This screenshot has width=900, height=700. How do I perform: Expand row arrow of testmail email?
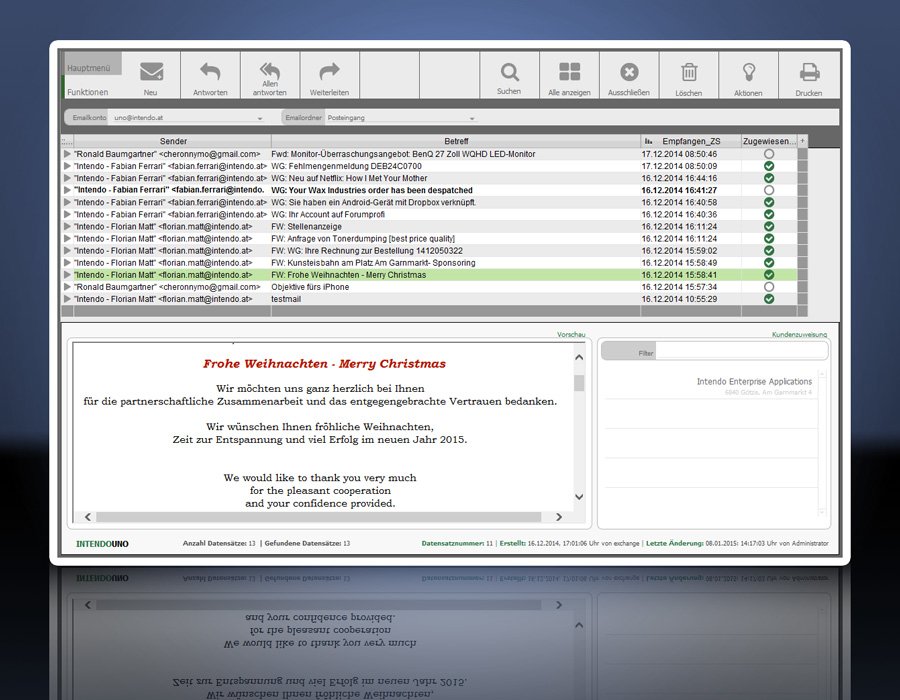67,298
